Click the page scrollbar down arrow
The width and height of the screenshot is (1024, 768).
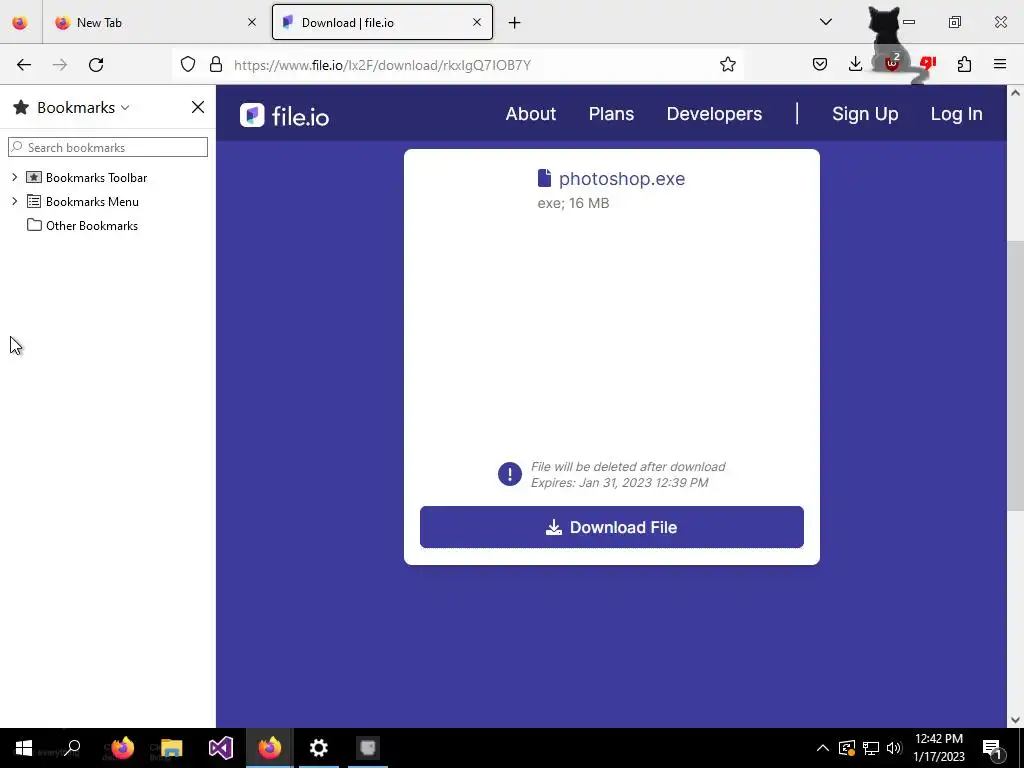(1015, 720)
